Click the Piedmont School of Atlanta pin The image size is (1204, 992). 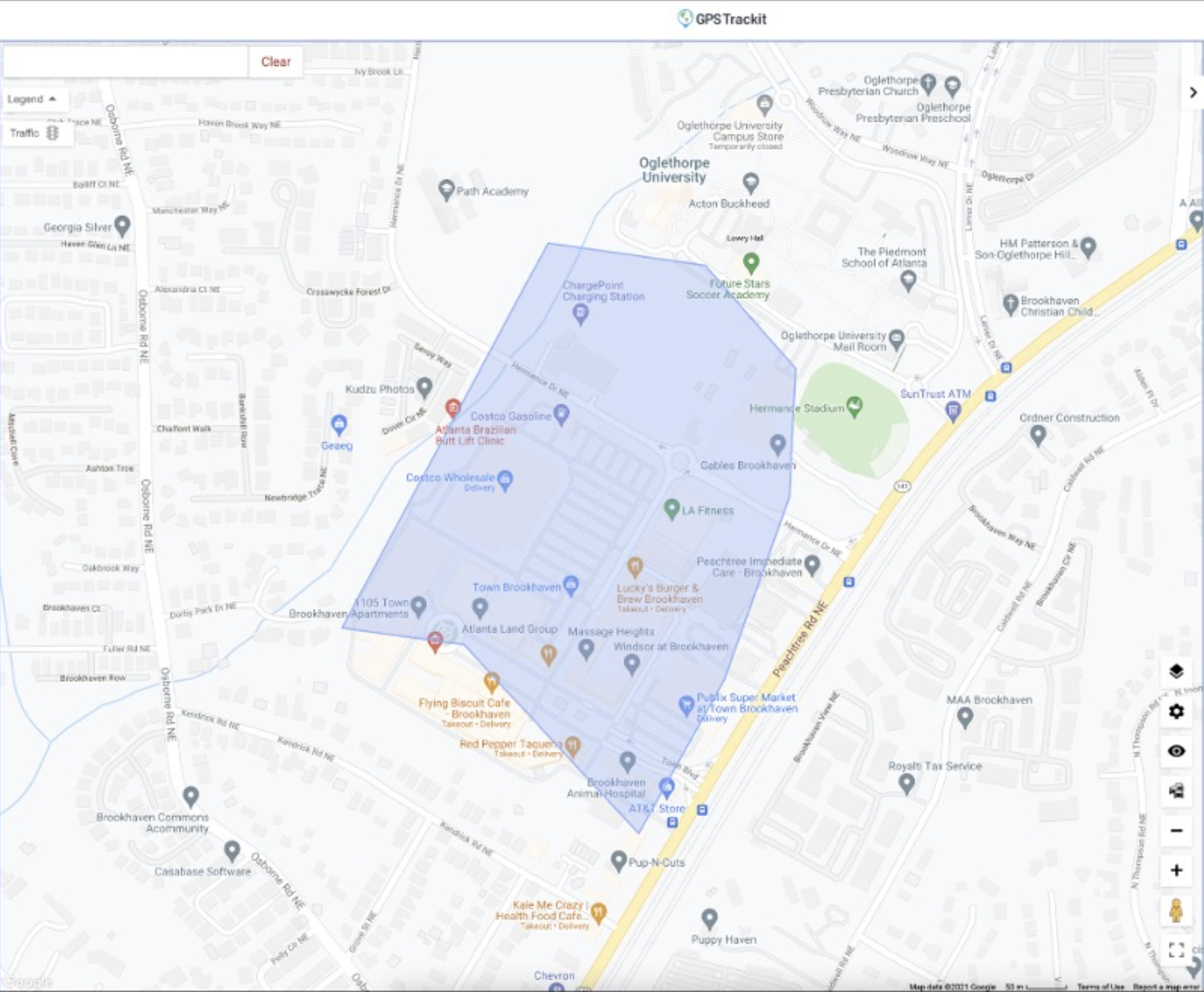908,281
